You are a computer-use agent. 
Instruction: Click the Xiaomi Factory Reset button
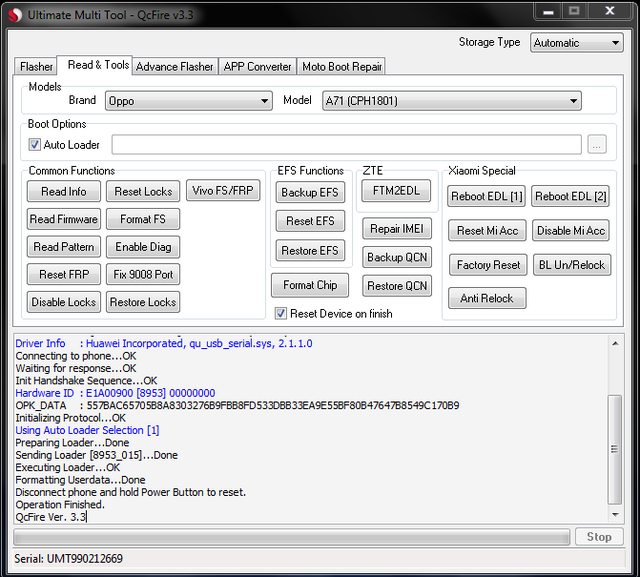coord(488,265)
